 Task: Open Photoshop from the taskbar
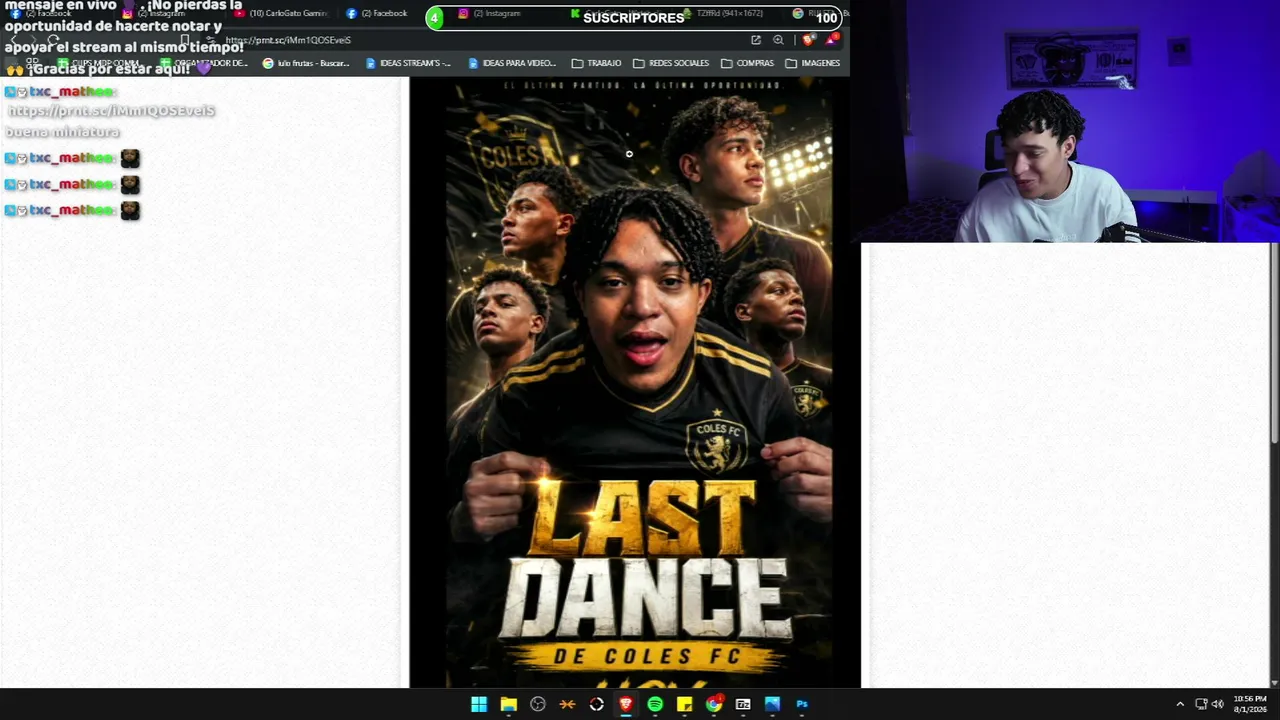click(x=802, y=704)
